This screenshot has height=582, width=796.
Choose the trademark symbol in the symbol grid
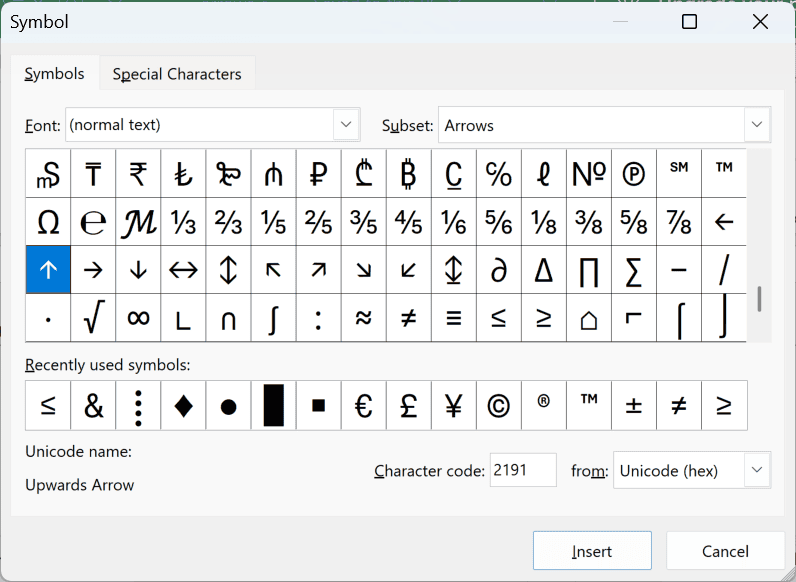pyautogui.click(x=724, y=174)
